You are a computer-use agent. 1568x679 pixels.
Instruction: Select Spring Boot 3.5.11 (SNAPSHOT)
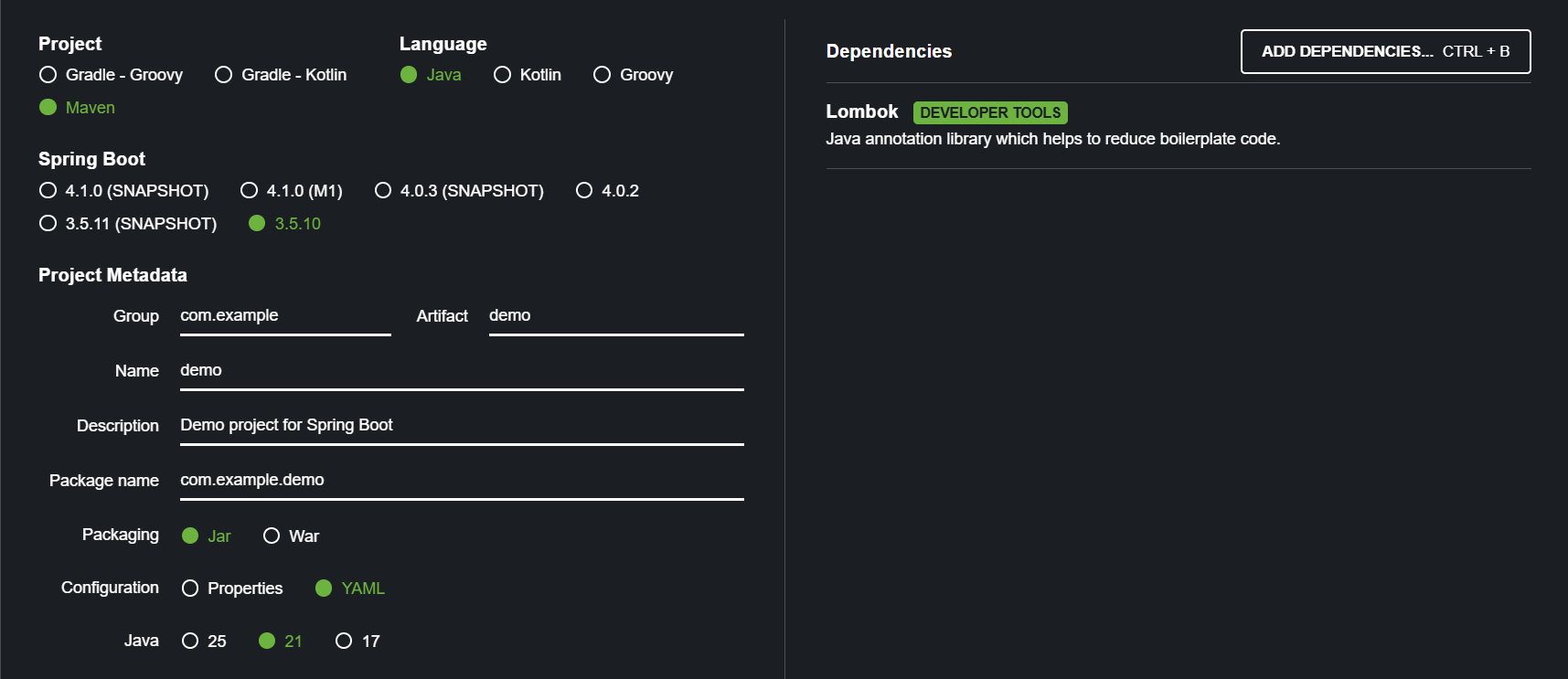point(128,224)
